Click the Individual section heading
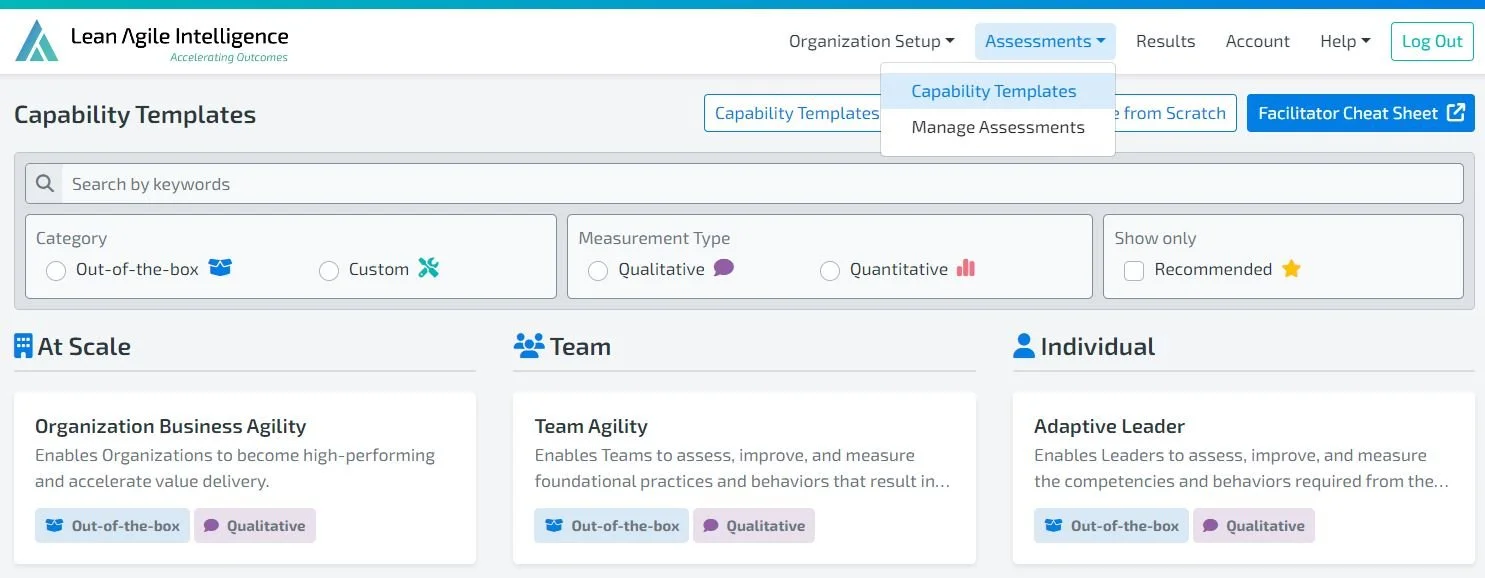 [x=1097, y=347]
